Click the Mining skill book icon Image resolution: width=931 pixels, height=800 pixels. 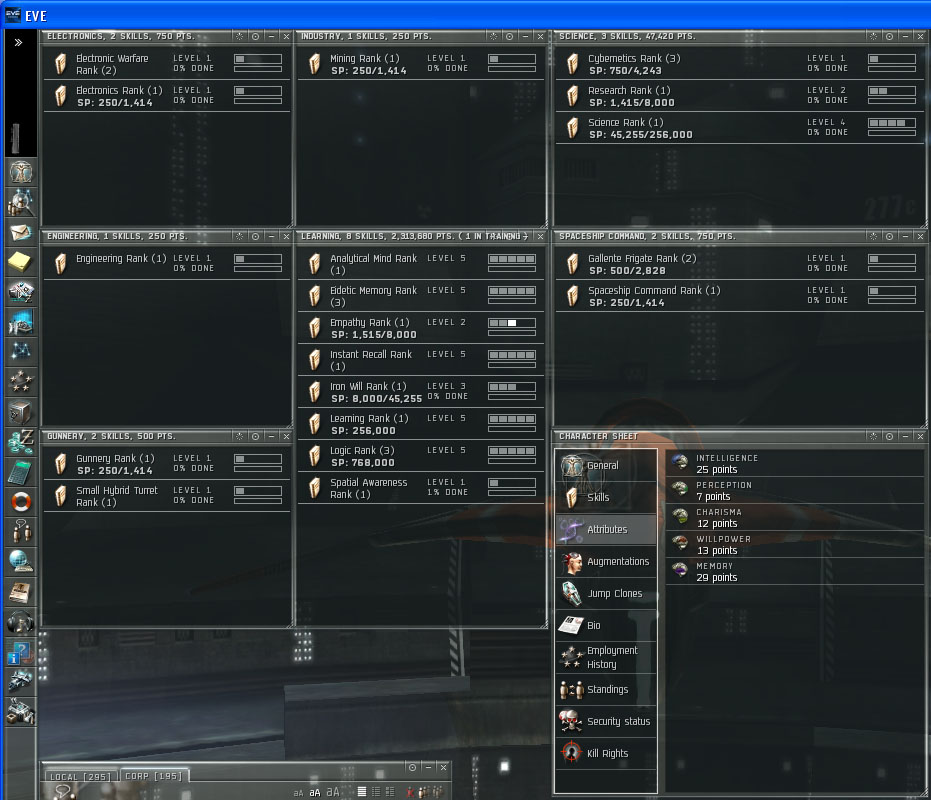(315, 64)
